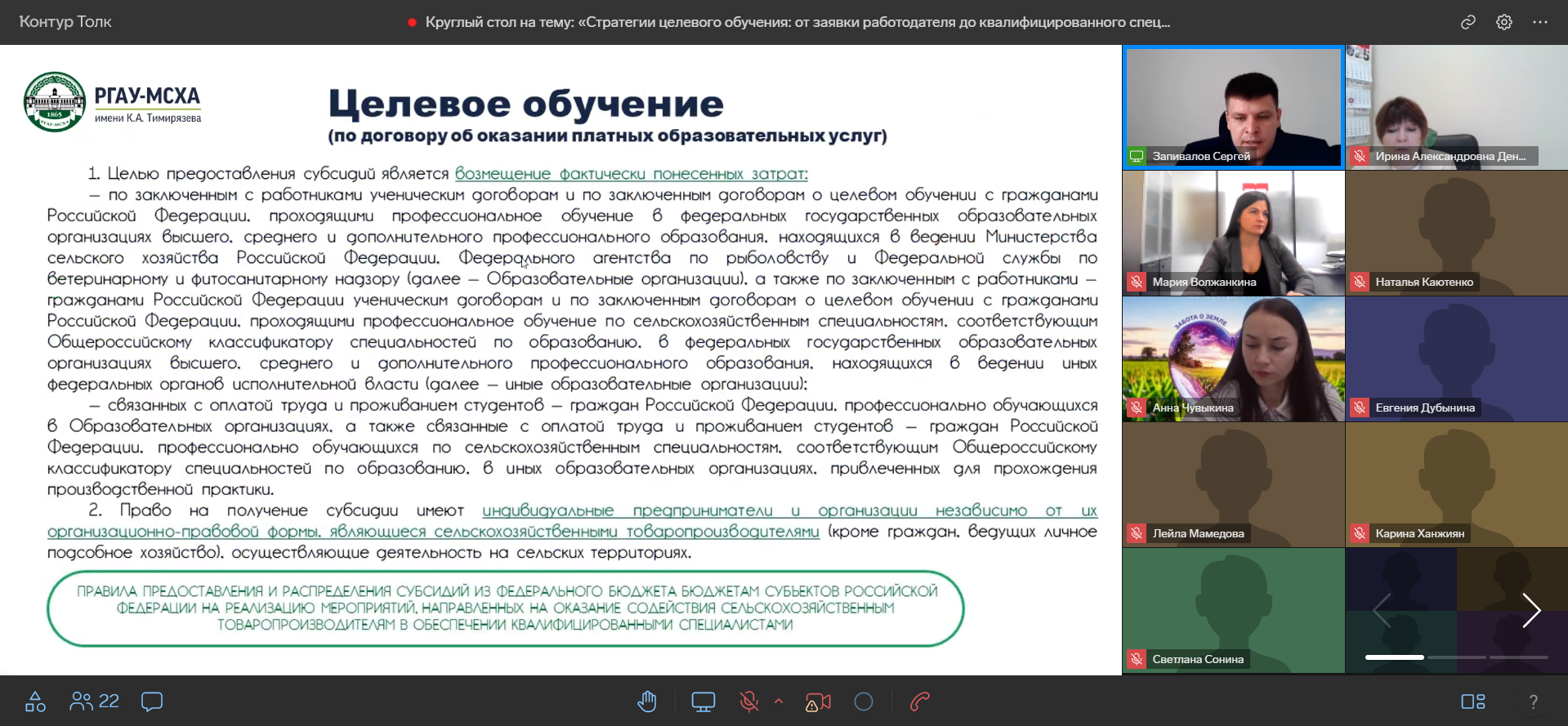Open the participants list showing 22
1568x726 pixels.
pyautogui.click(x=95, y=702)
